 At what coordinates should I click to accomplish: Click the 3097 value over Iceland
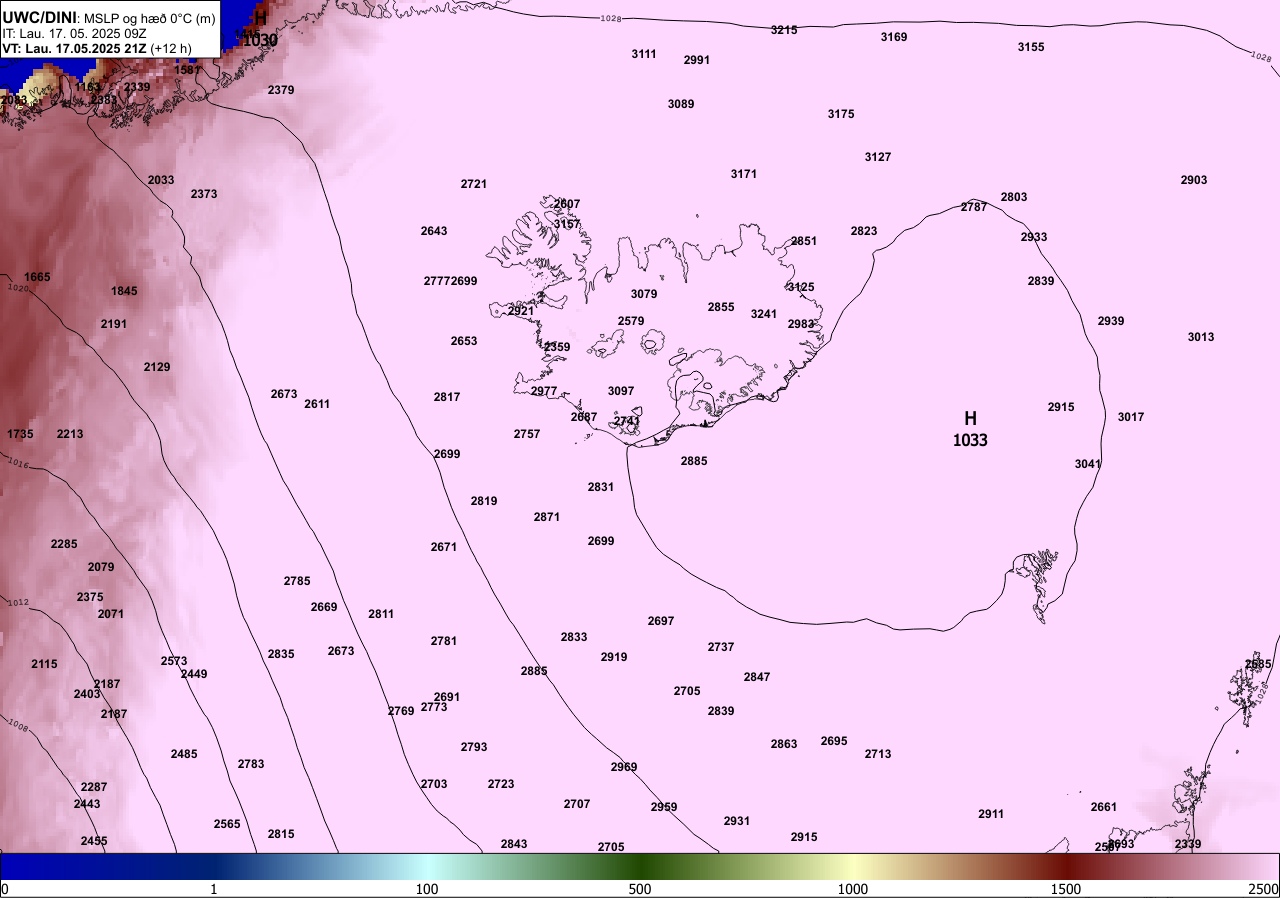coord(621,391)
